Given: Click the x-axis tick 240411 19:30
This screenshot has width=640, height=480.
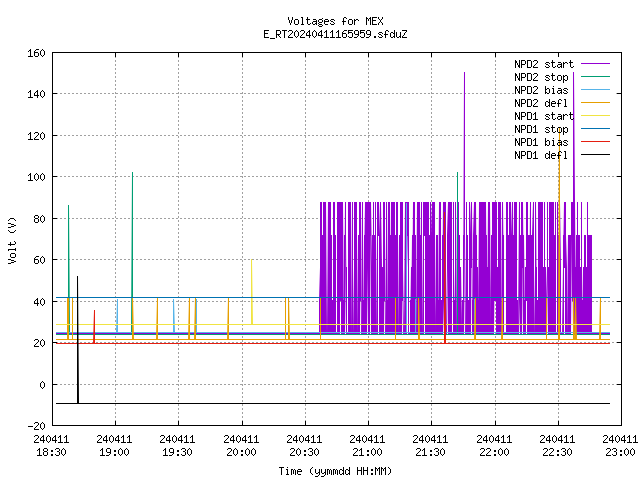Looking at the screenshot, I should coord(177,446).
